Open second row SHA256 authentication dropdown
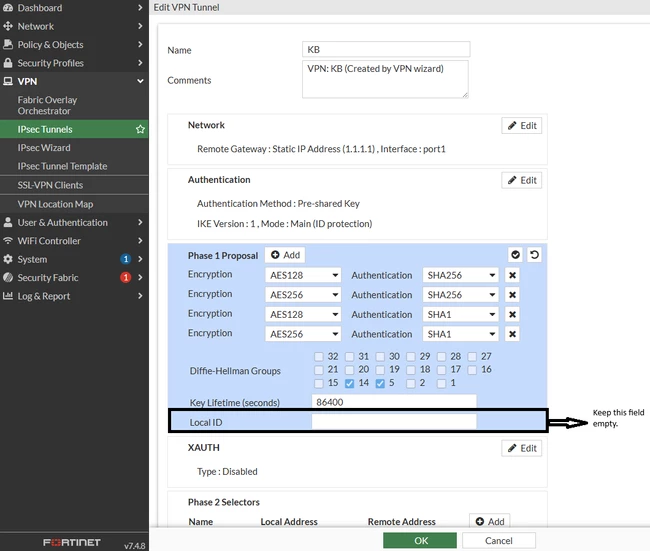The image size is (650, 551). click(x=460, y=295)
